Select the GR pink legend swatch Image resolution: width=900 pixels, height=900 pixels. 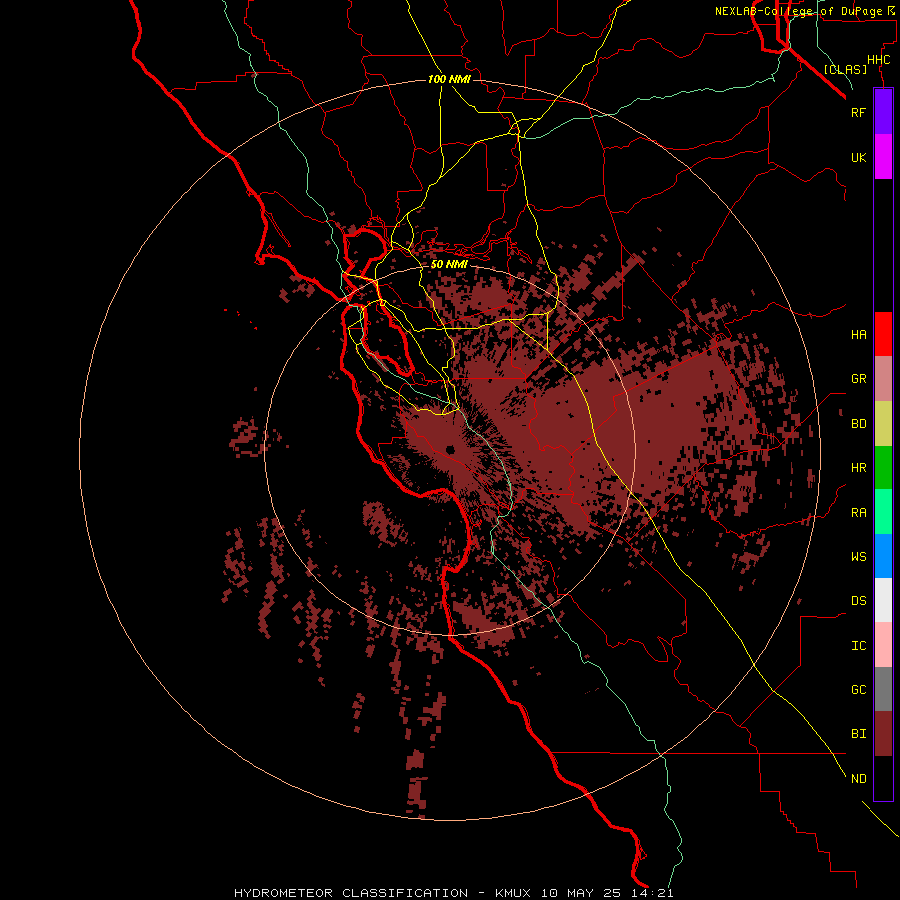tap(883, 379)
